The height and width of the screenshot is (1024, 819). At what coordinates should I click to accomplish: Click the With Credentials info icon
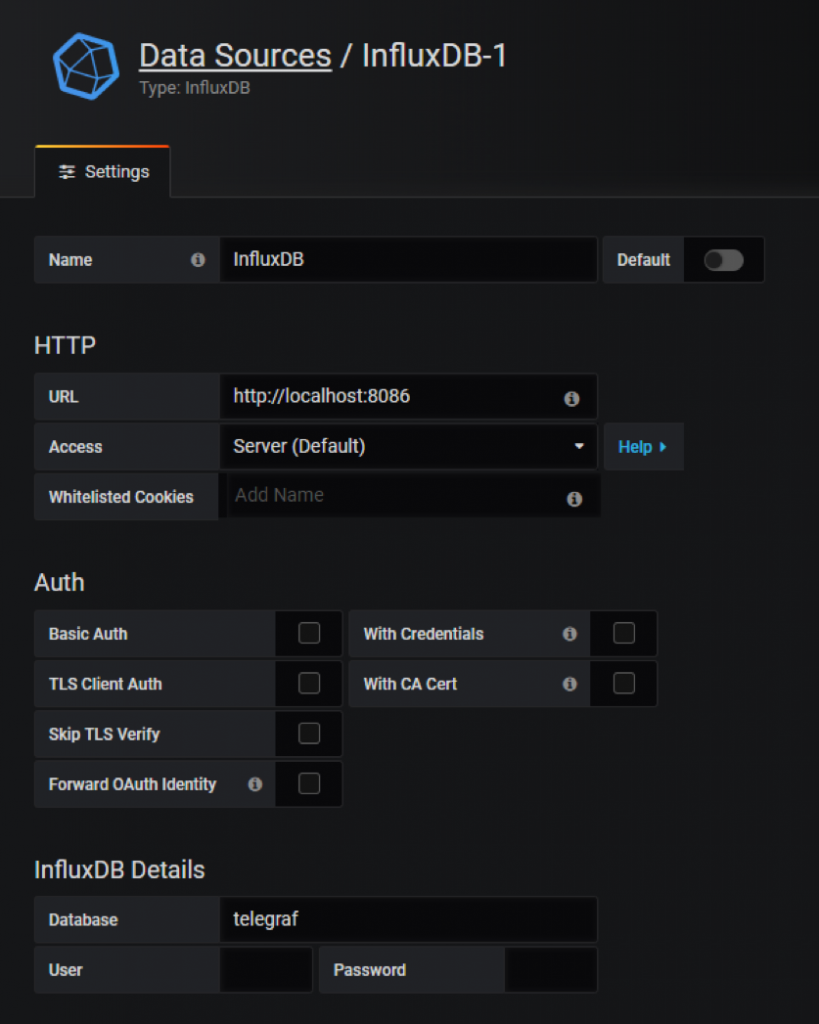click(x=570, y=633)
